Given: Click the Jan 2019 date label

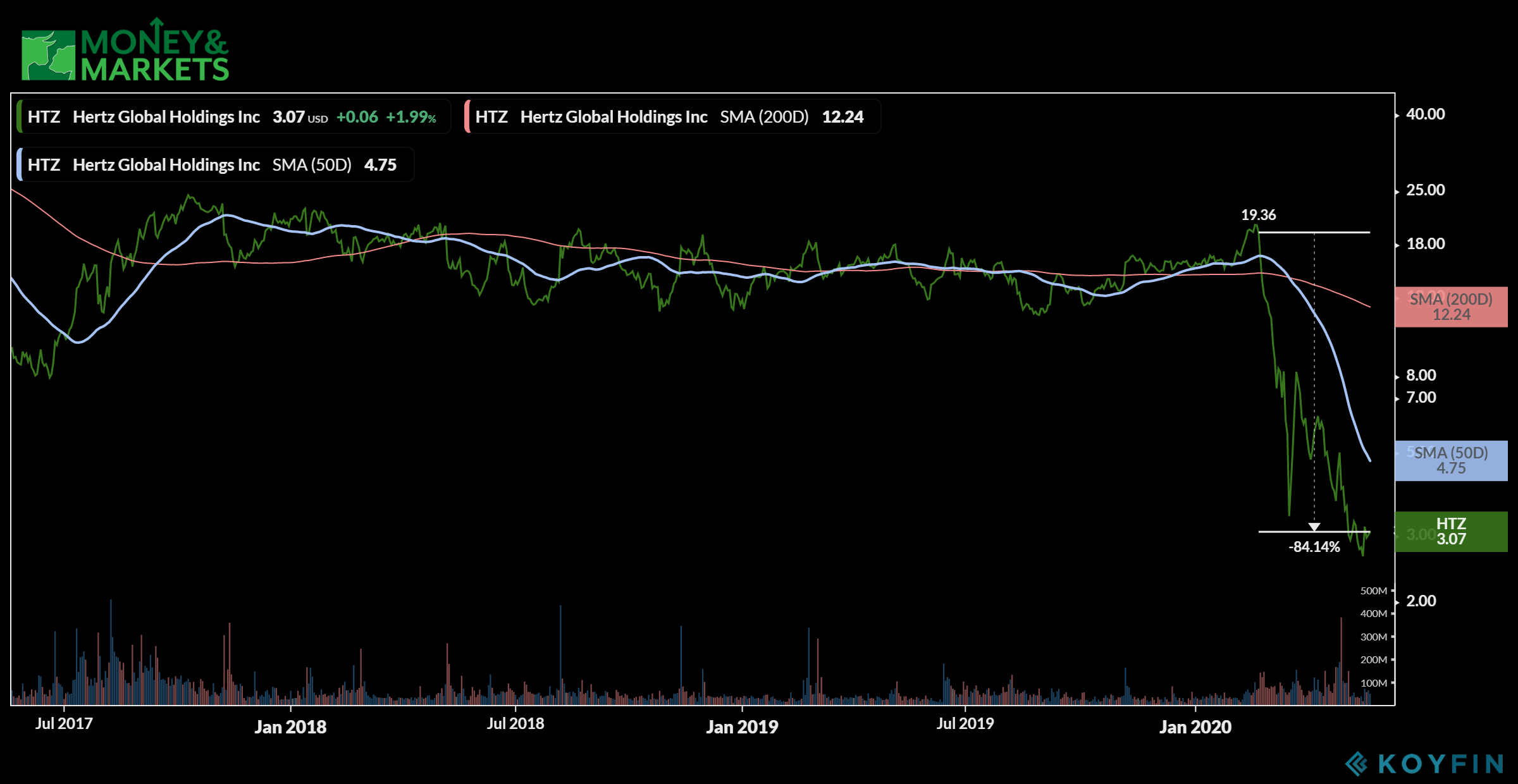Looking at the screenshot, I should click(742, 727).
